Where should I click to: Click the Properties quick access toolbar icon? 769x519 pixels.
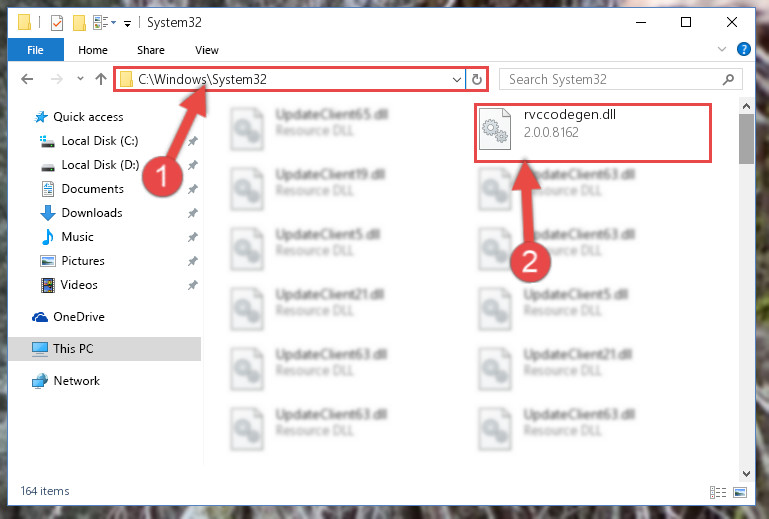click(57, 23)
